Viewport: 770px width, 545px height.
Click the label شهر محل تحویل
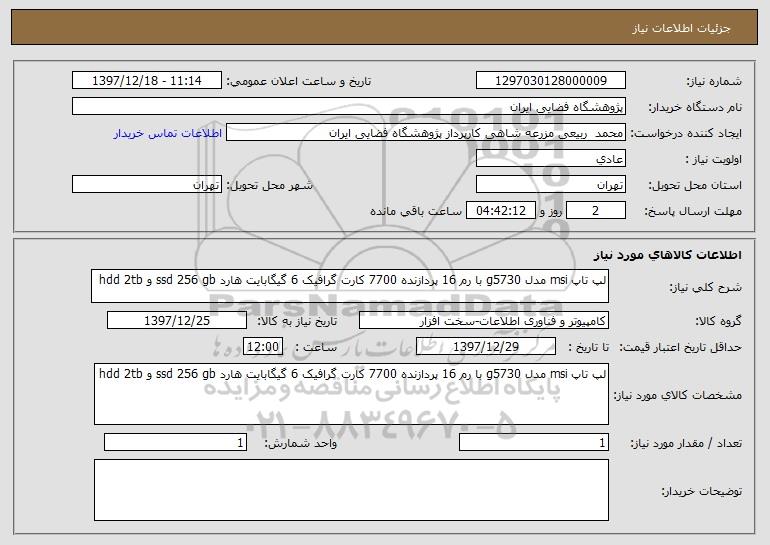pyautogui.click(x=269, y=185)
